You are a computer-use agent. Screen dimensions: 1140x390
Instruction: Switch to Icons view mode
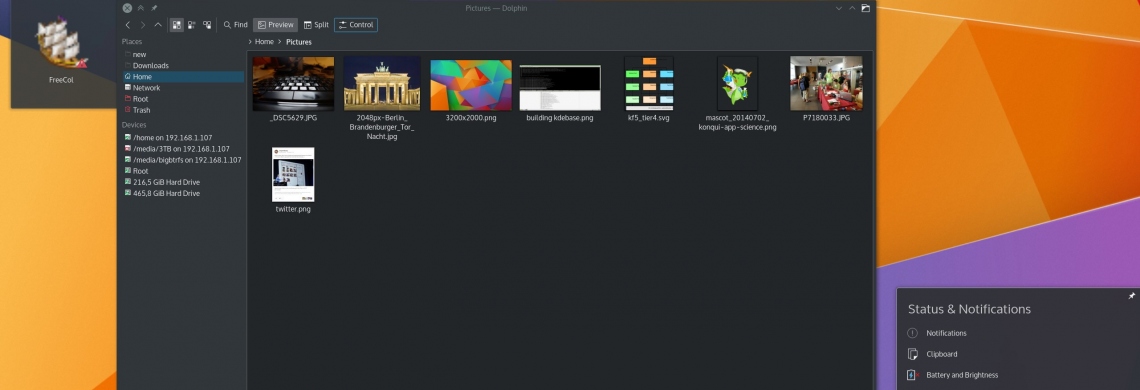(x=177, y=25)
